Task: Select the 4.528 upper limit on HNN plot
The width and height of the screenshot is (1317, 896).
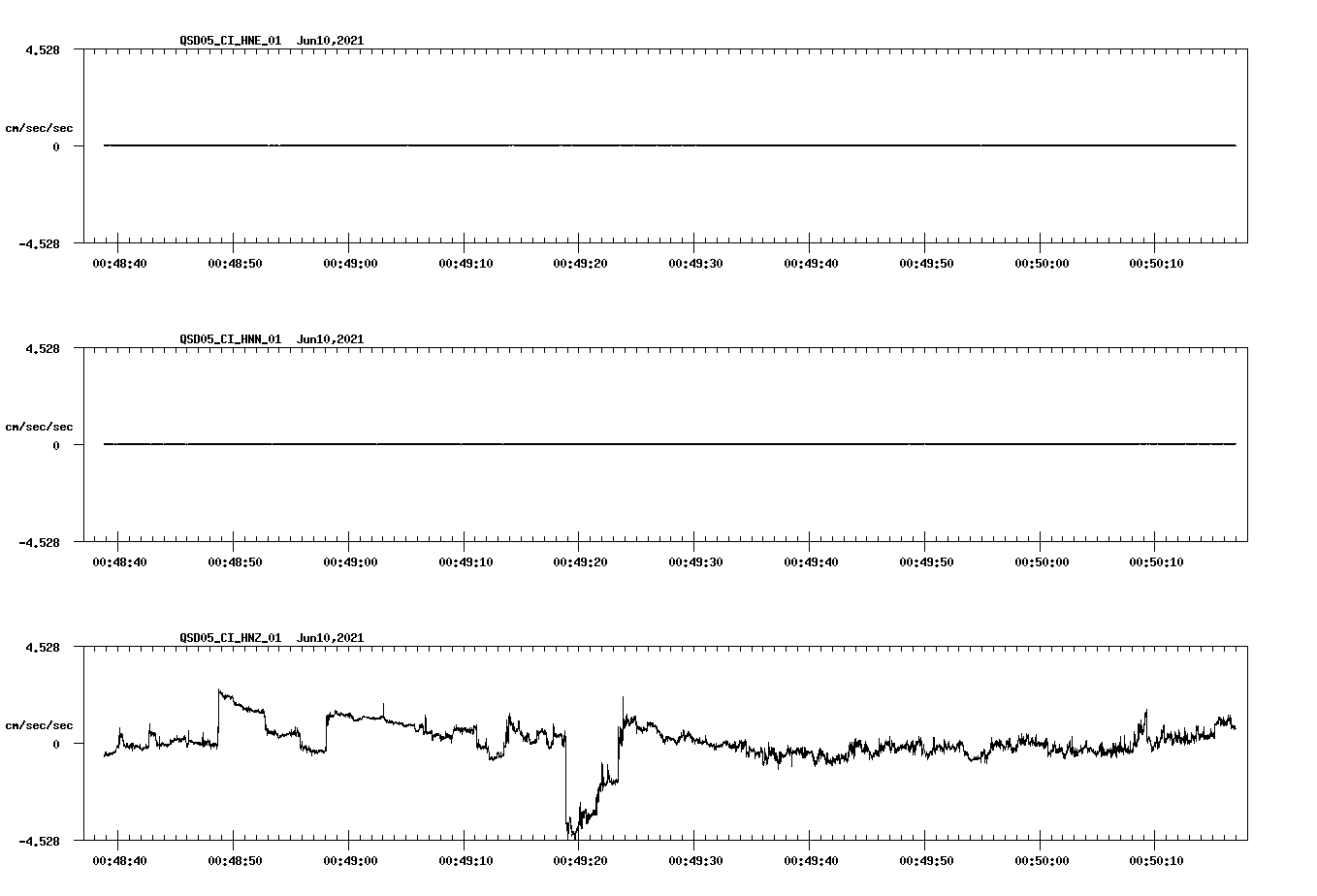Action: (x=43, y=348)
